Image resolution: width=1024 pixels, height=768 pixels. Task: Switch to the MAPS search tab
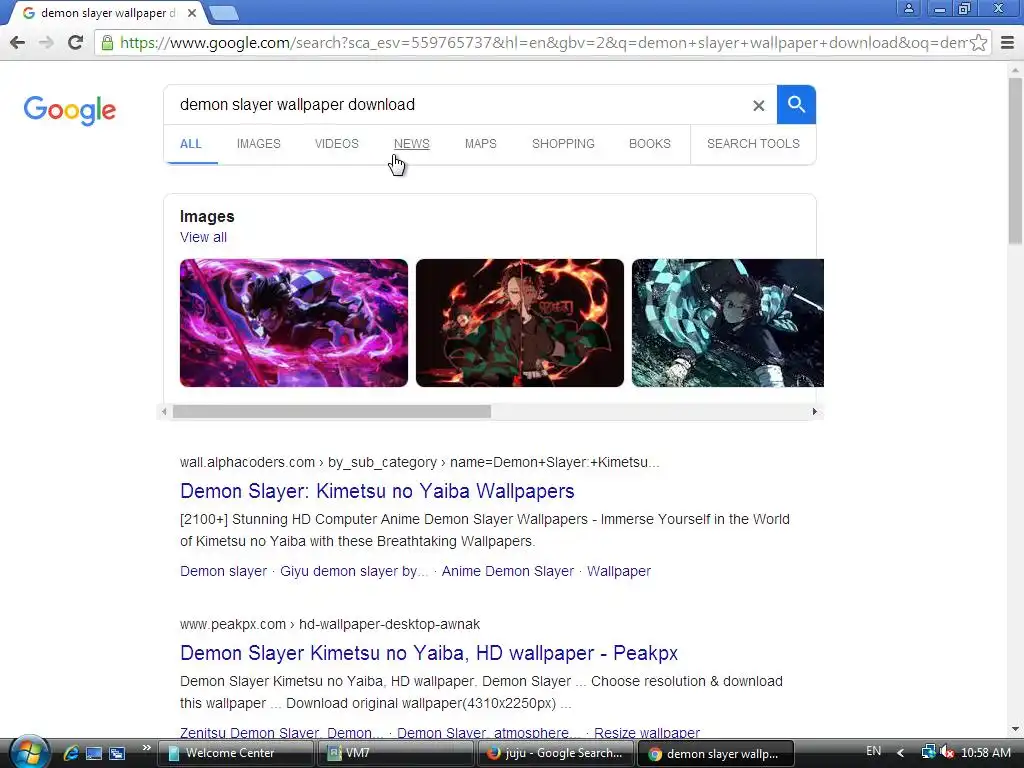[x=481, y=144]
